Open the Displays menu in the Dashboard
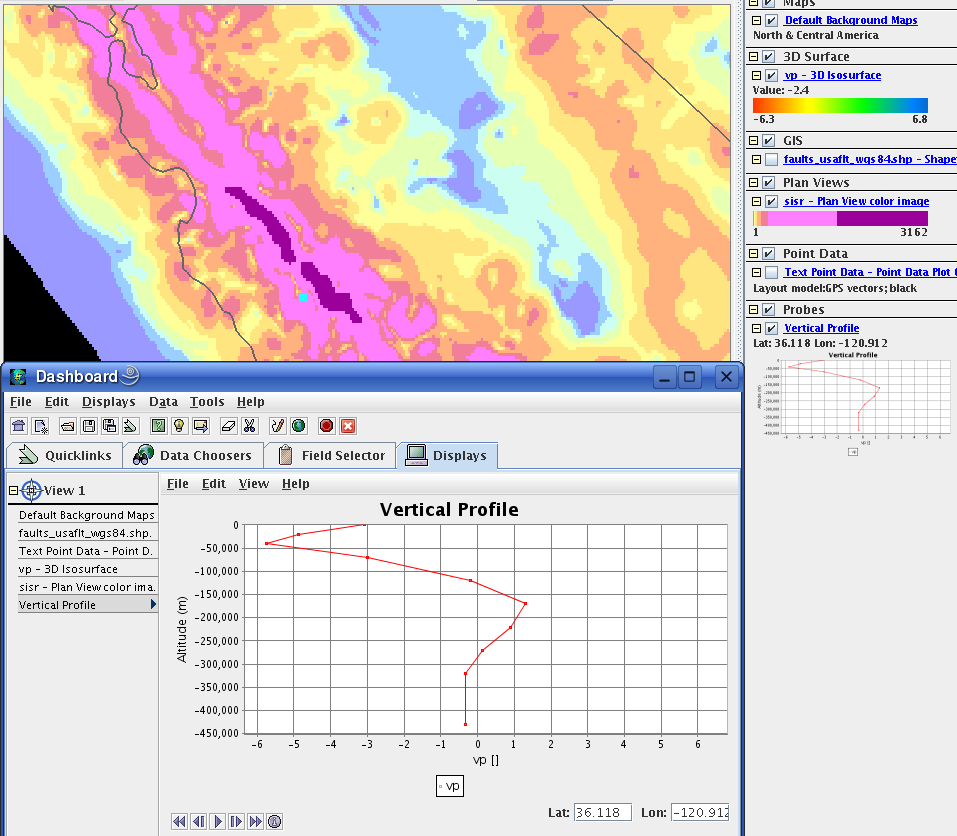Viewport: 957px width, 836px height. [108, 402]
